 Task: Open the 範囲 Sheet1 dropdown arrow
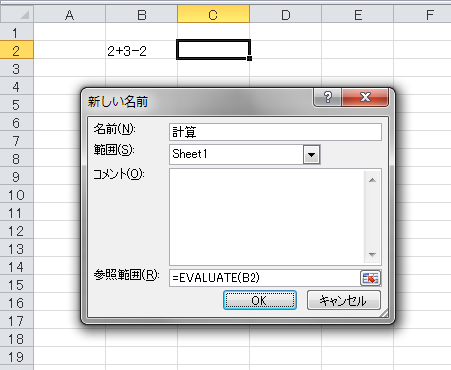click(311, 154)
